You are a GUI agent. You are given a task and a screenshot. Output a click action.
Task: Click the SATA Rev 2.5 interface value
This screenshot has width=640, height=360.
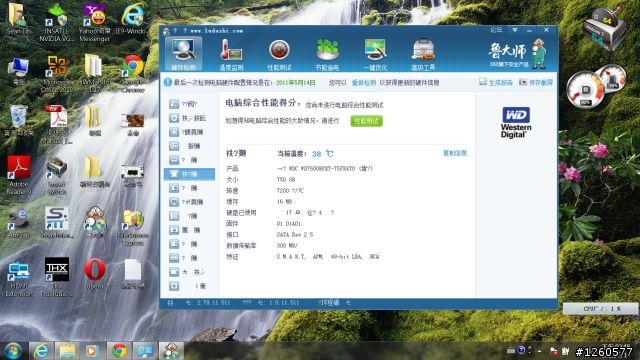click(295, 235)
